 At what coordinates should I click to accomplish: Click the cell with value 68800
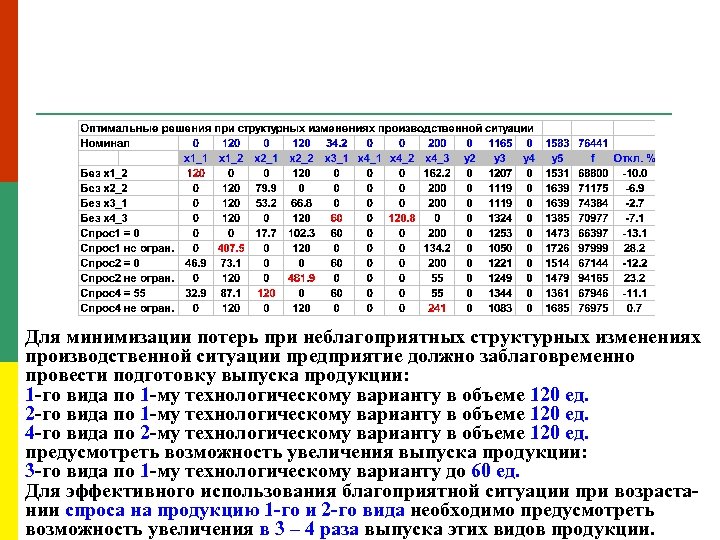(x=593, y=174)
